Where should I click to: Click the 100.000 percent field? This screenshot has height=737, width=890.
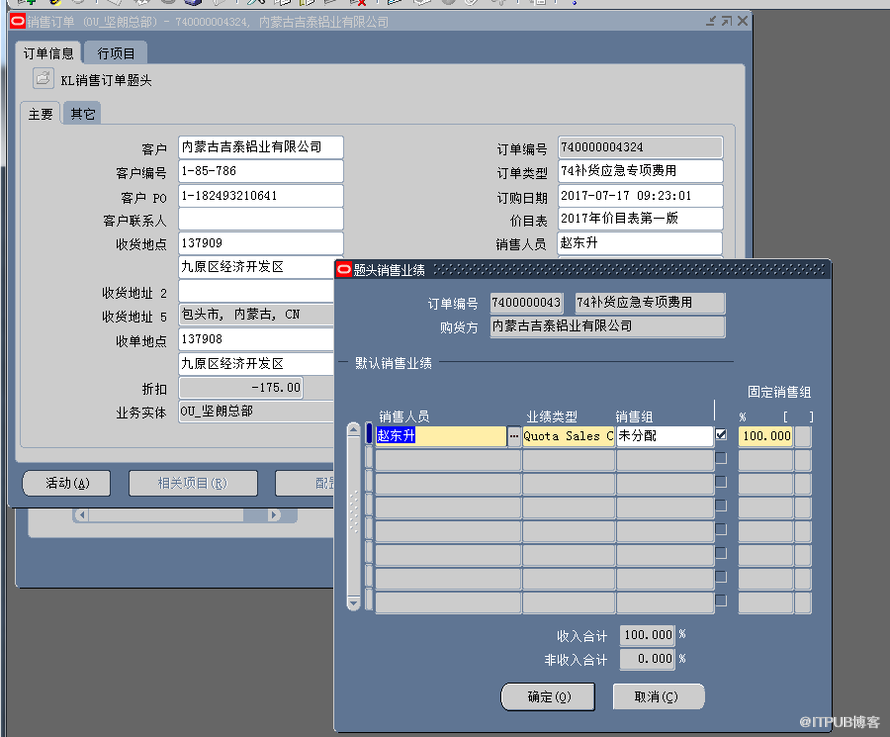[765, 436]
